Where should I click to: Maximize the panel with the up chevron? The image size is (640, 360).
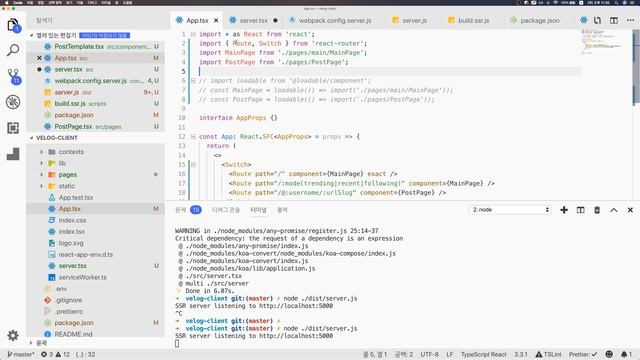[613, 210]
